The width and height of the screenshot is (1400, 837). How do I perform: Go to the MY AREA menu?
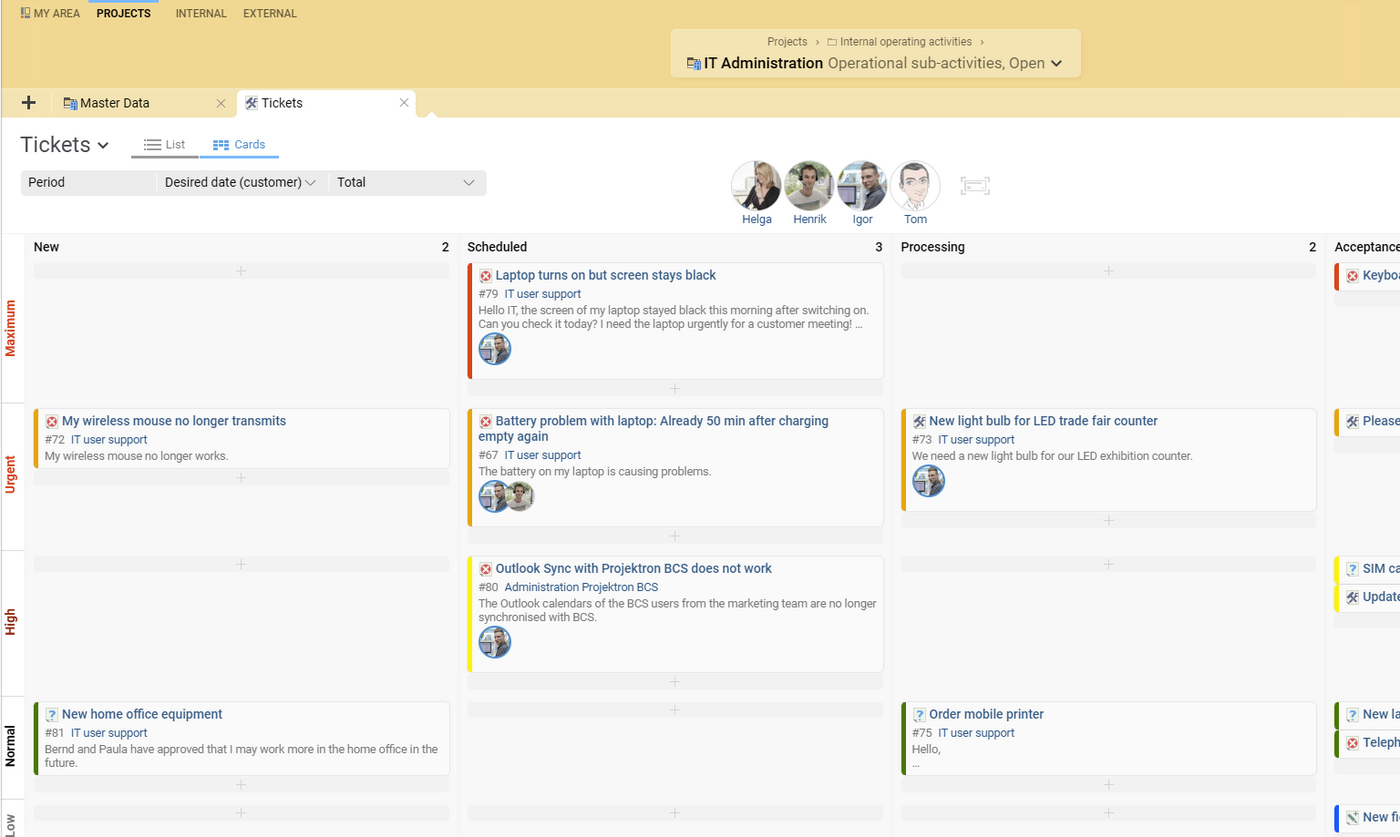(49, 14)
